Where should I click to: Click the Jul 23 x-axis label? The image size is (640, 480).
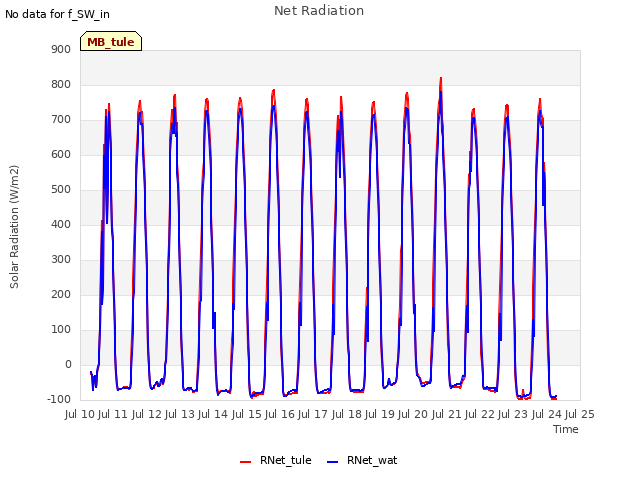[513, 414]
